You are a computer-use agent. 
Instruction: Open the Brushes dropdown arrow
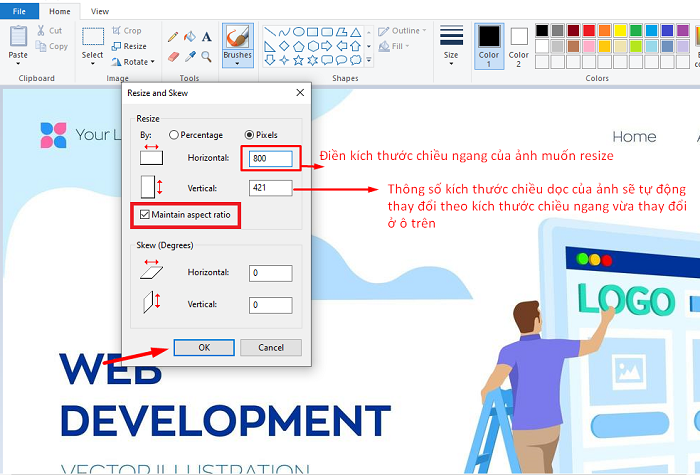238,64
